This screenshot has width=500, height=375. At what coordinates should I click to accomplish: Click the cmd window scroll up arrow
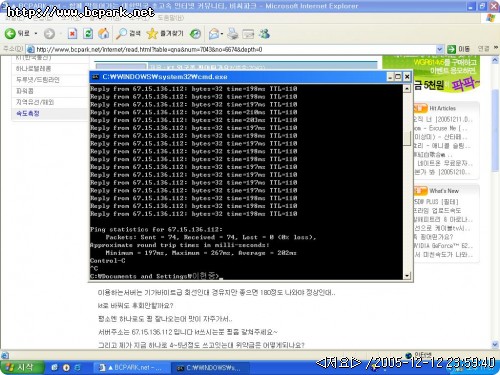click(x=407, y=89)
